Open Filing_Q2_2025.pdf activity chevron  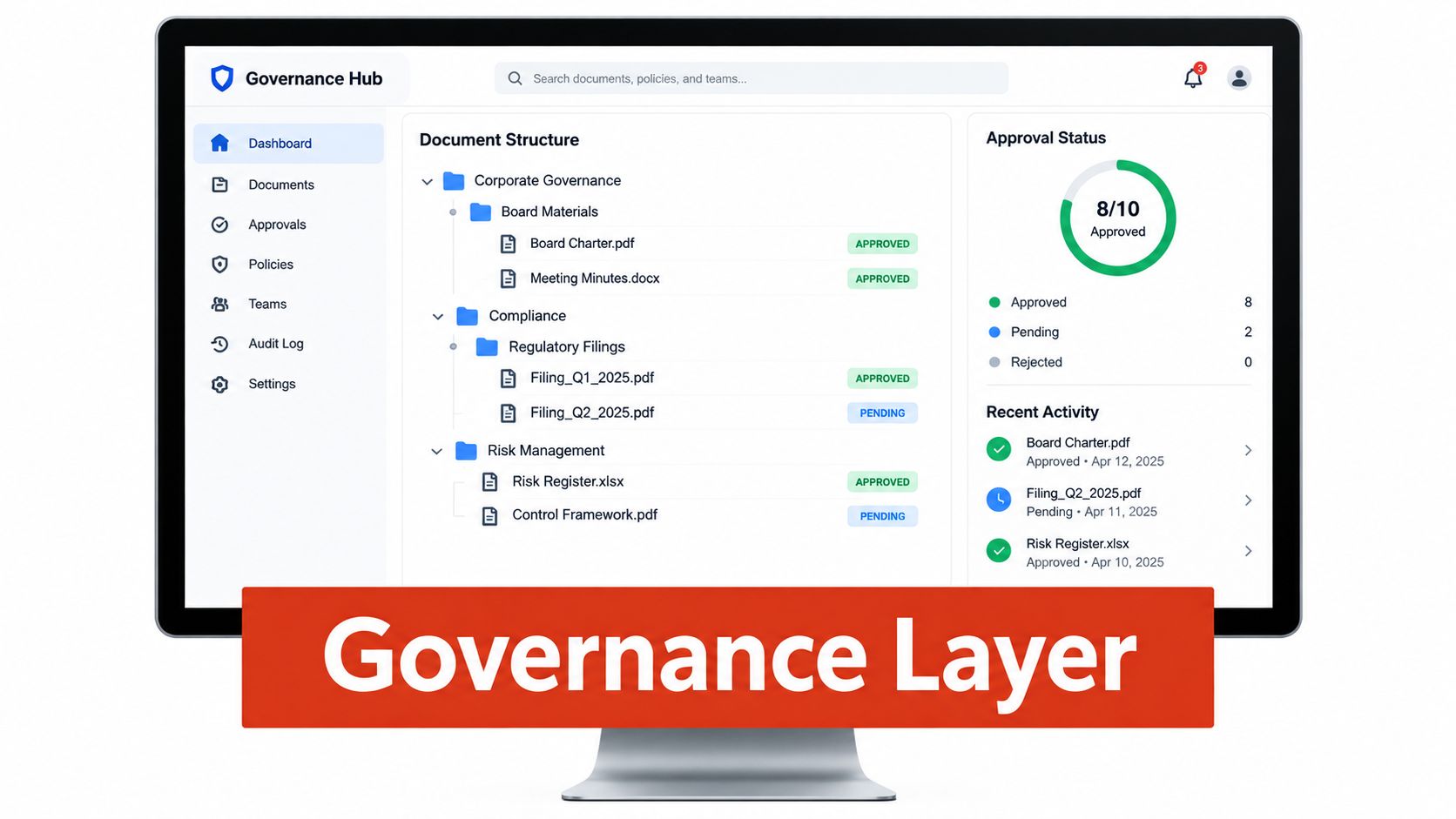(1248, 500)
